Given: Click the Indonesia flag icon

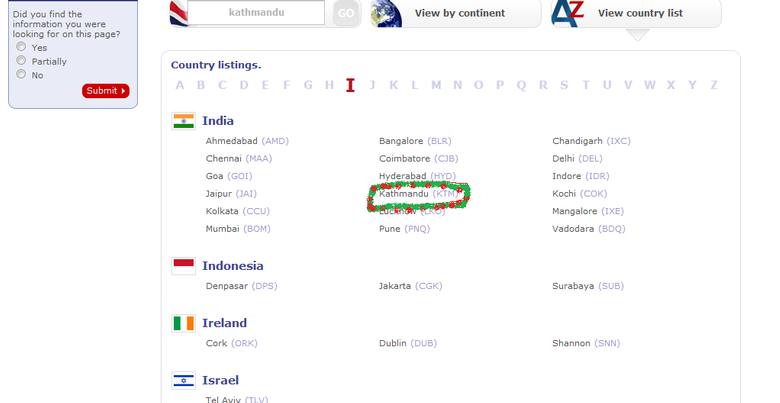Looking at the screenshot, I should point(183,266).
